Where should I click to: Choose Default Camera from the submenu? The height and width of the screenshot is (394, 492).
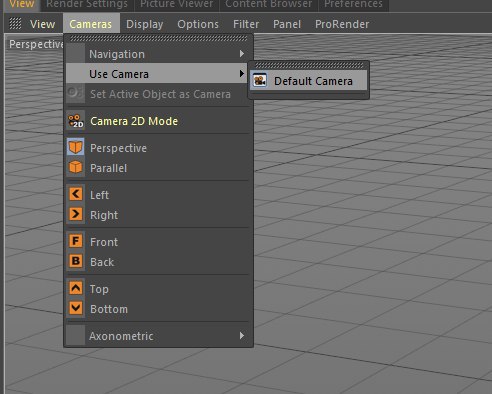[309, 81]
